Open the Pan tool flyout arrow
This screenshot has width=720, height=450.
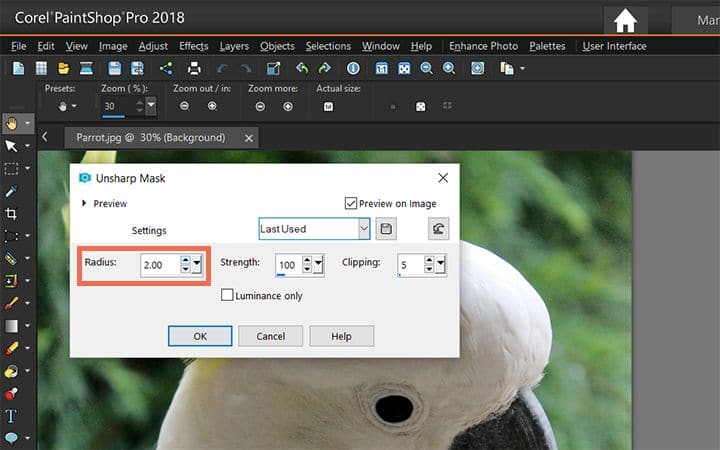click(28, 123)
